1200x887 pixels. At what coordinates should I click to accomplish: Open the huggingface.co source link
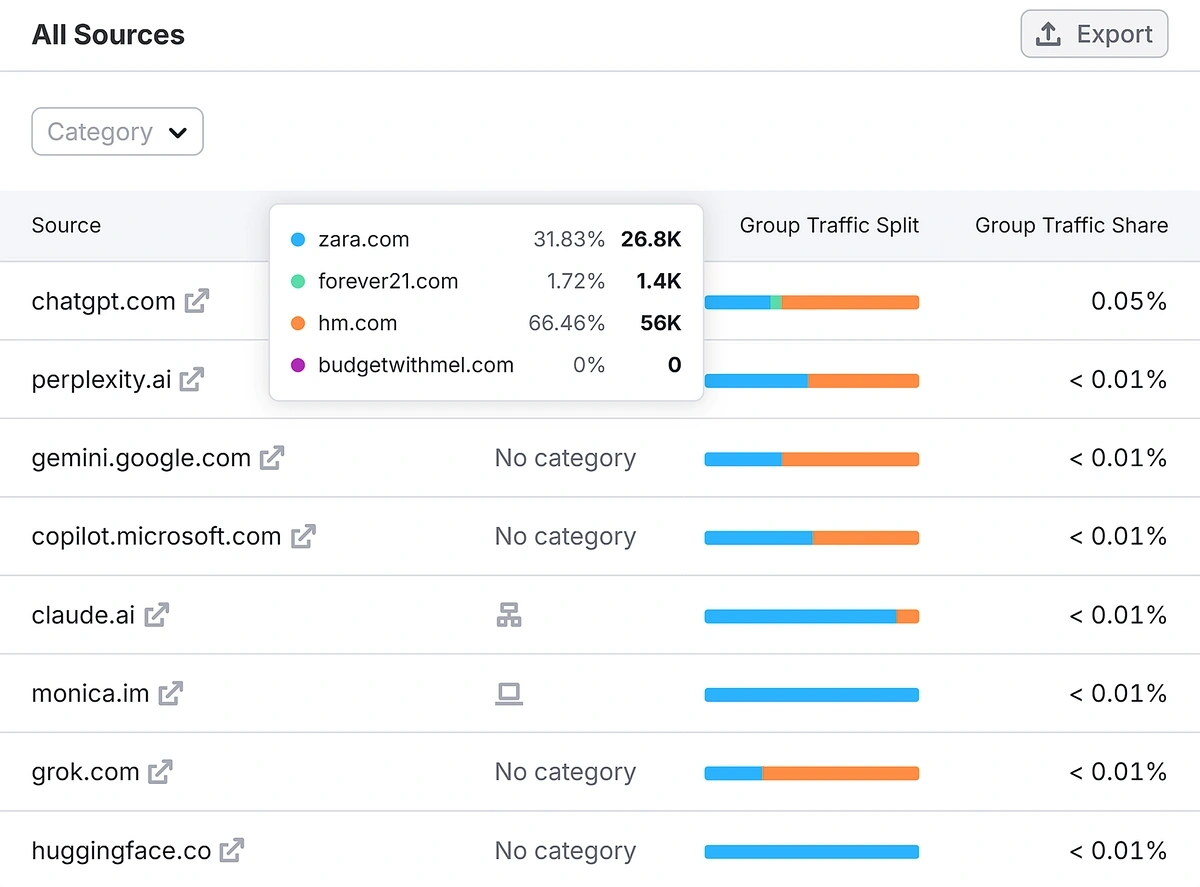coord(121,851)
